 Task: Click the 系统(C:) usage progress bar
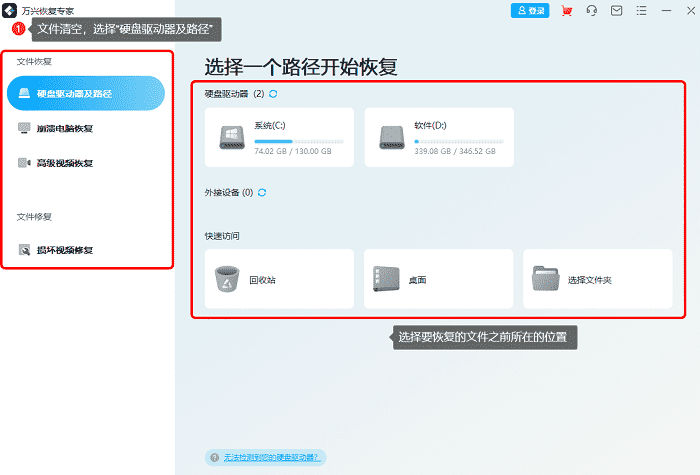click(x=299, y=142)
